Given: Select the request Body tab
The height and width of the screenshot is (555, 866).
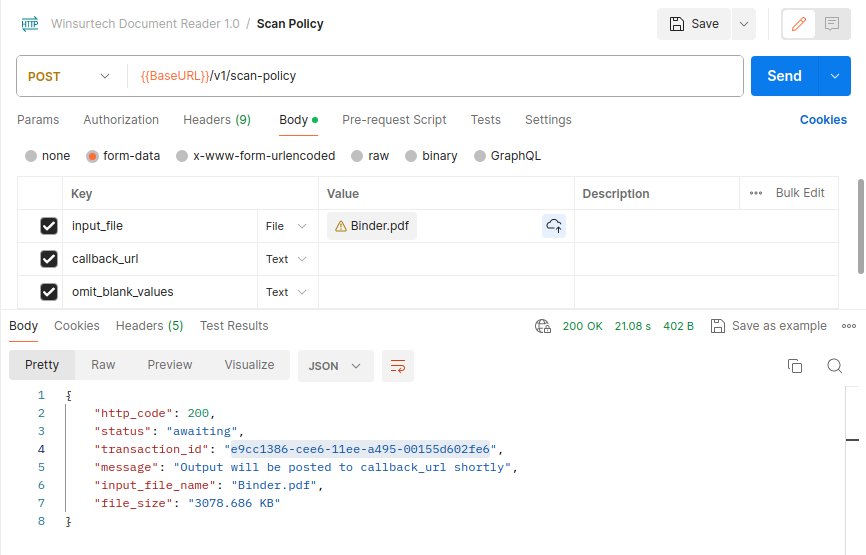Looking at the screenshot, I should [298, 120].
